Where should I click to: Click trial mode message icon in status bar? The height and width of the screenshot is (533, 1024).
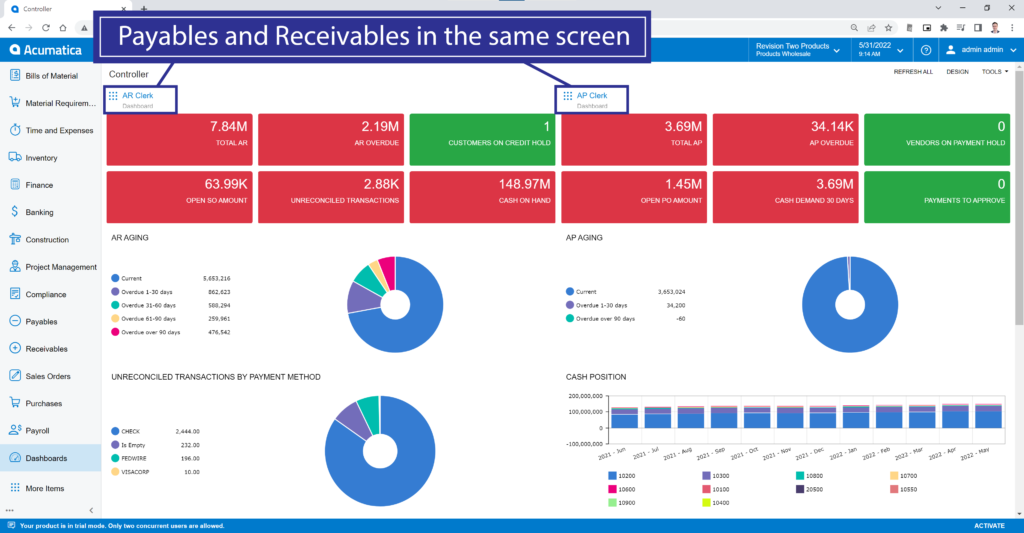(10, 525)
